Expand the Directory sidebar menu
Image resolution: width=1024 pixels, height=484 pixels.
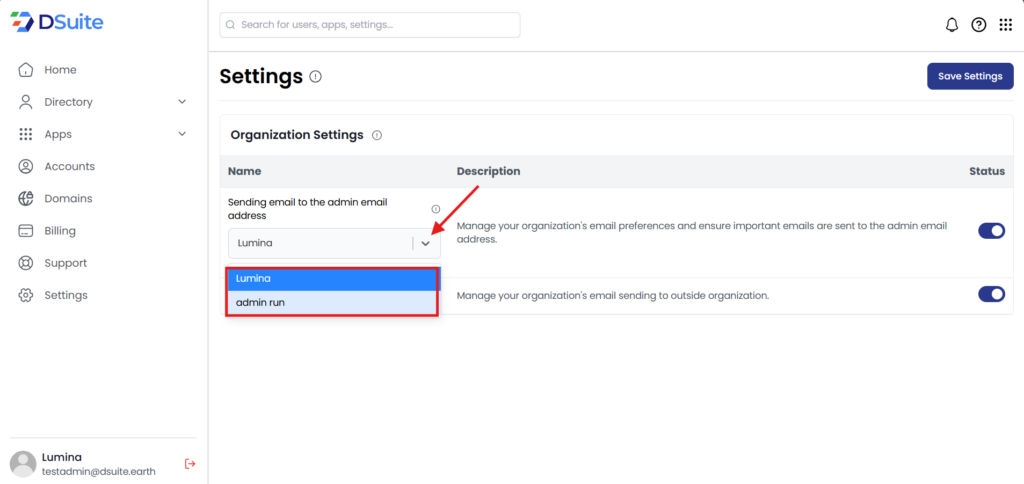point(182,102)
